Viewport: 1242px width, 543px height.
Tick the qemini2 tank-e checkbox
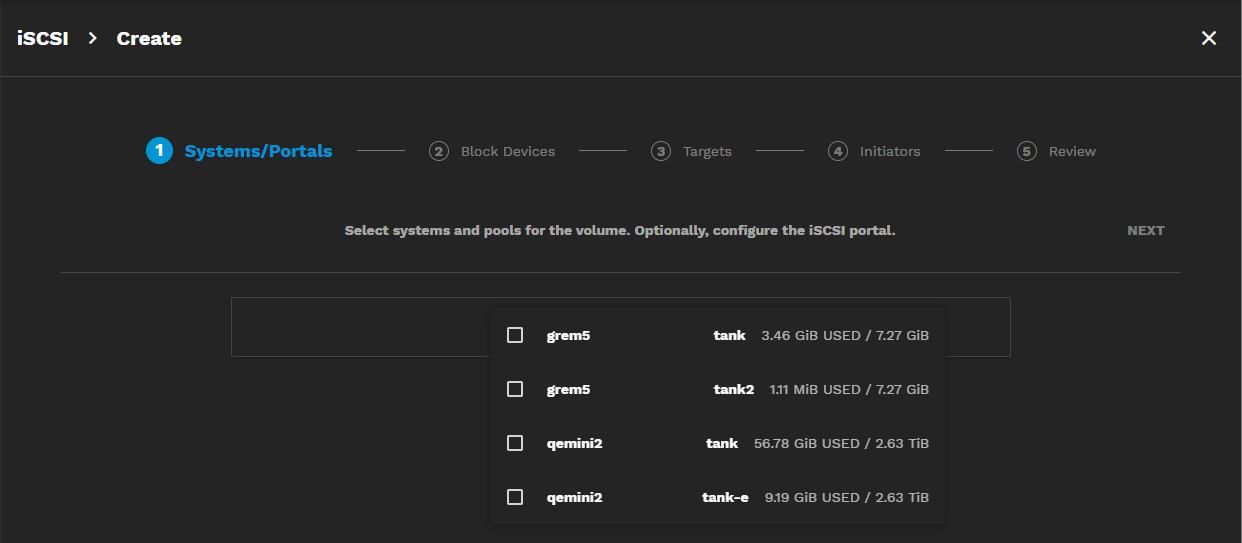(x=515, y=497)
